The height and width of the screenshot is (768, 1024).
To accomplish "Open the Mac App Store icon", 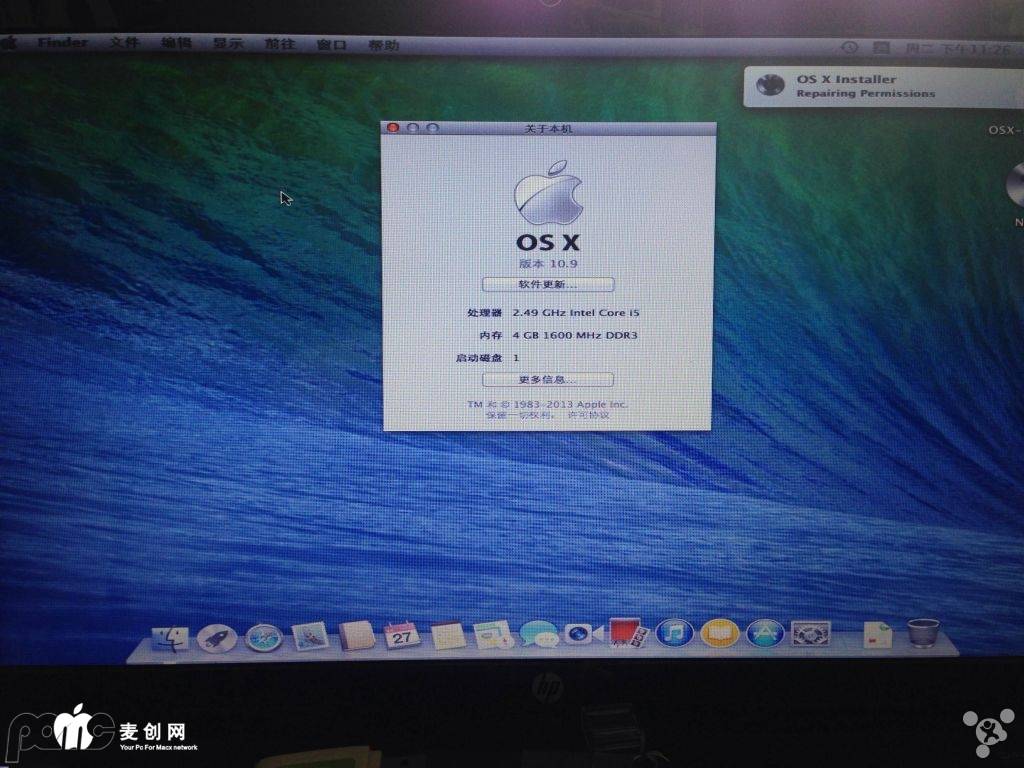I will pyautogui.click(x=765, y=633).
